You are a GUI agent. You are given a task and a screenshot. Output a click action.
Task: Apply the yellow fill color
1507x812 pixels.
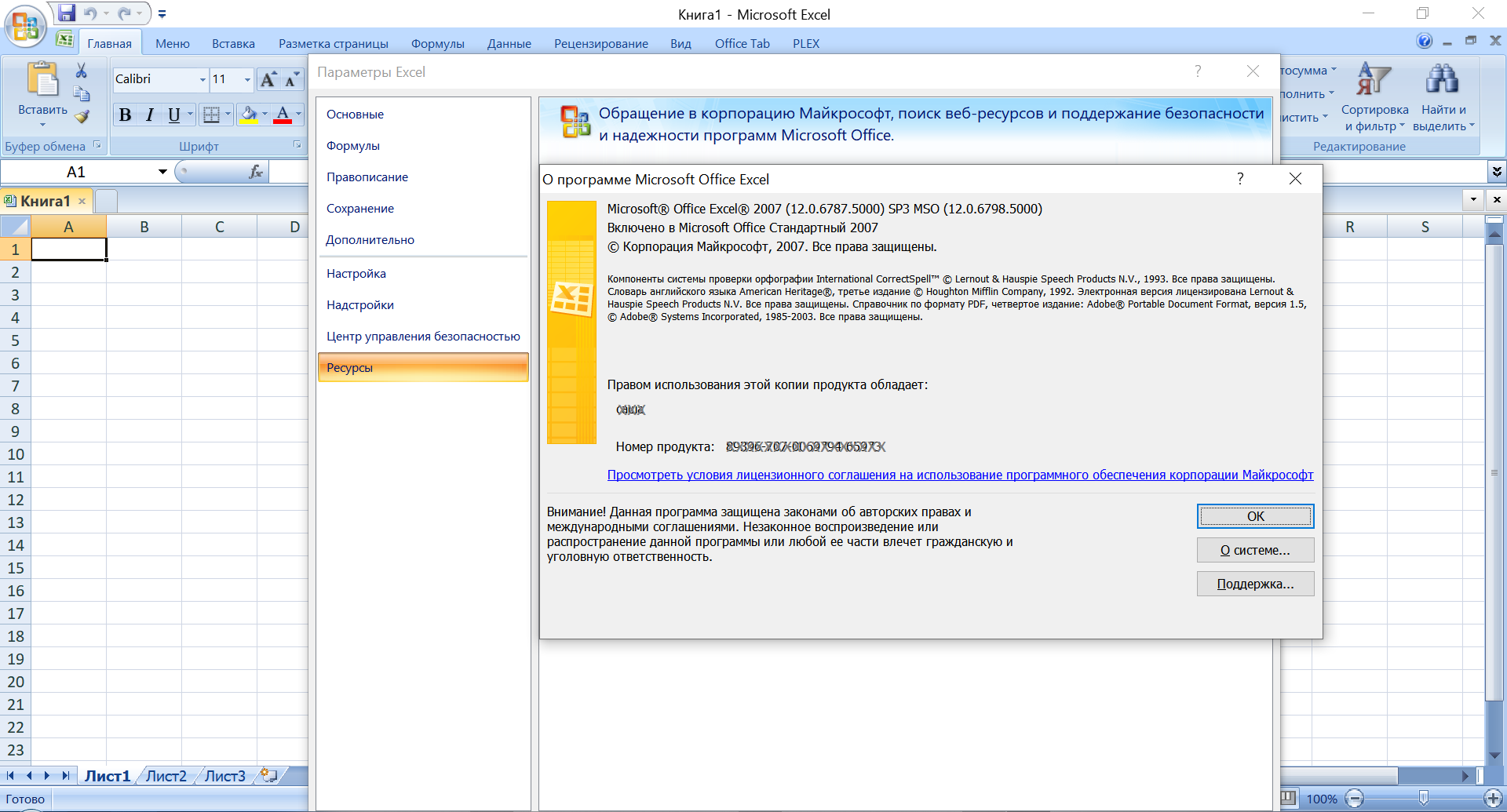pos(249,115)
